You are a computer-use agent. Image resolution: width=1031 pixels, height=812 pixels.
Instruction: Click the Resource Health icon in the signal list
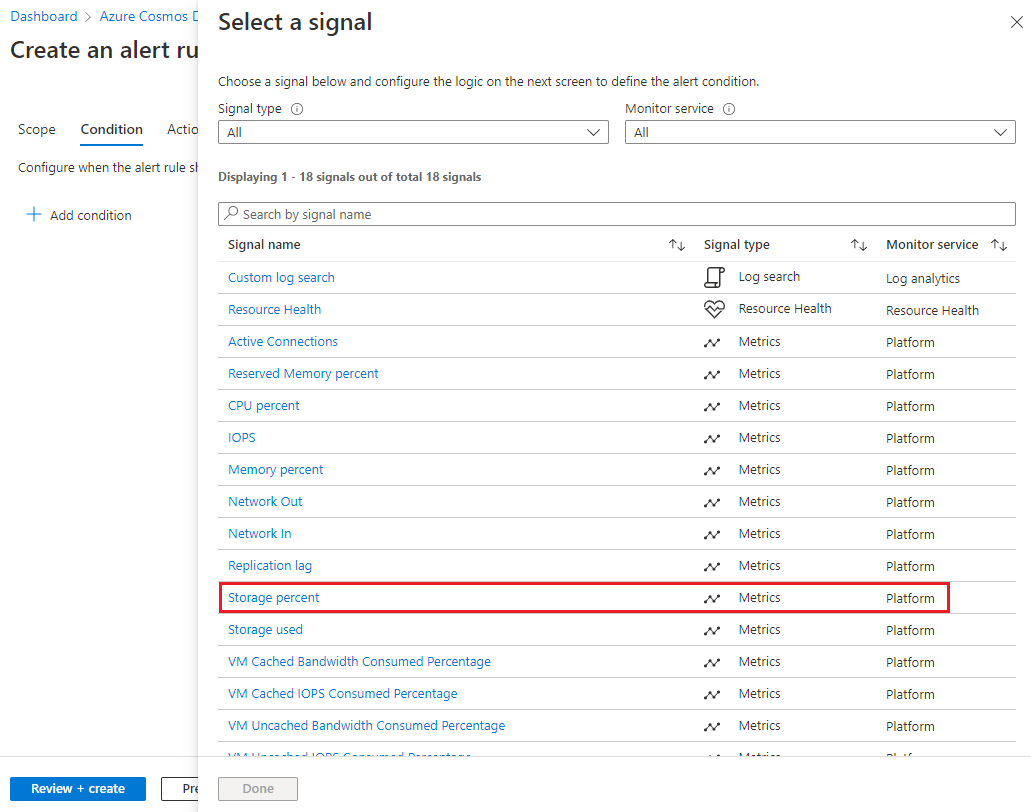714,309
